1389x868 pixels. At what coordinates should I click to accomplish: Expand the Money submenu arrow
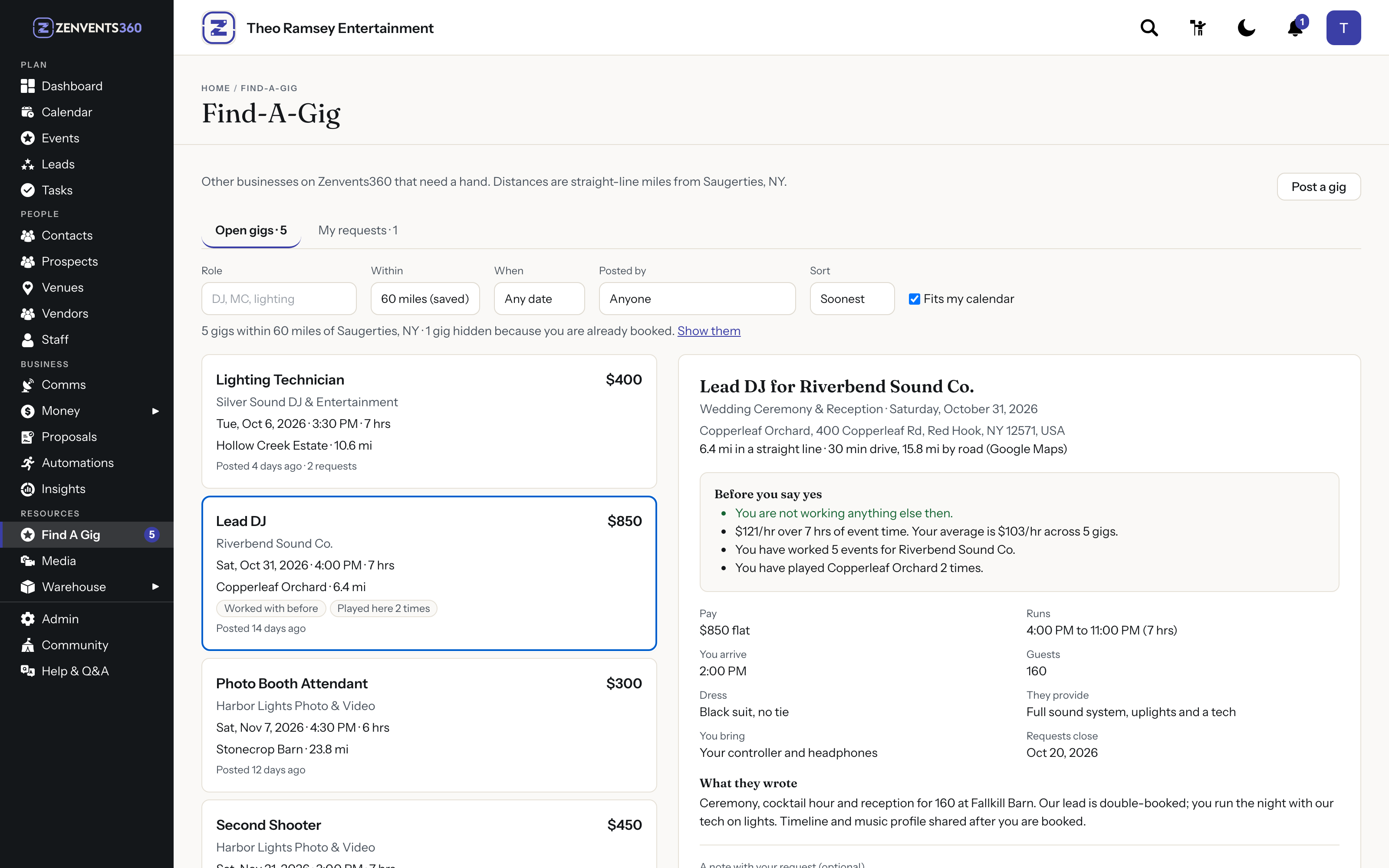[155, 411]
